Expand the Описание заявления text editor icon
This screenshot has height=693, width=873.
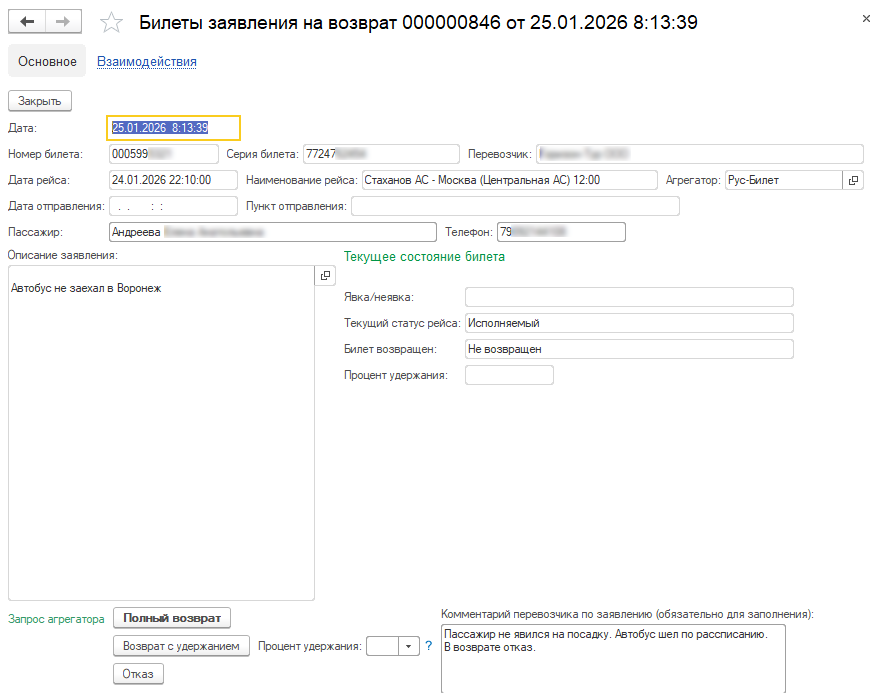pyautogui.click(x=324, y=275)
